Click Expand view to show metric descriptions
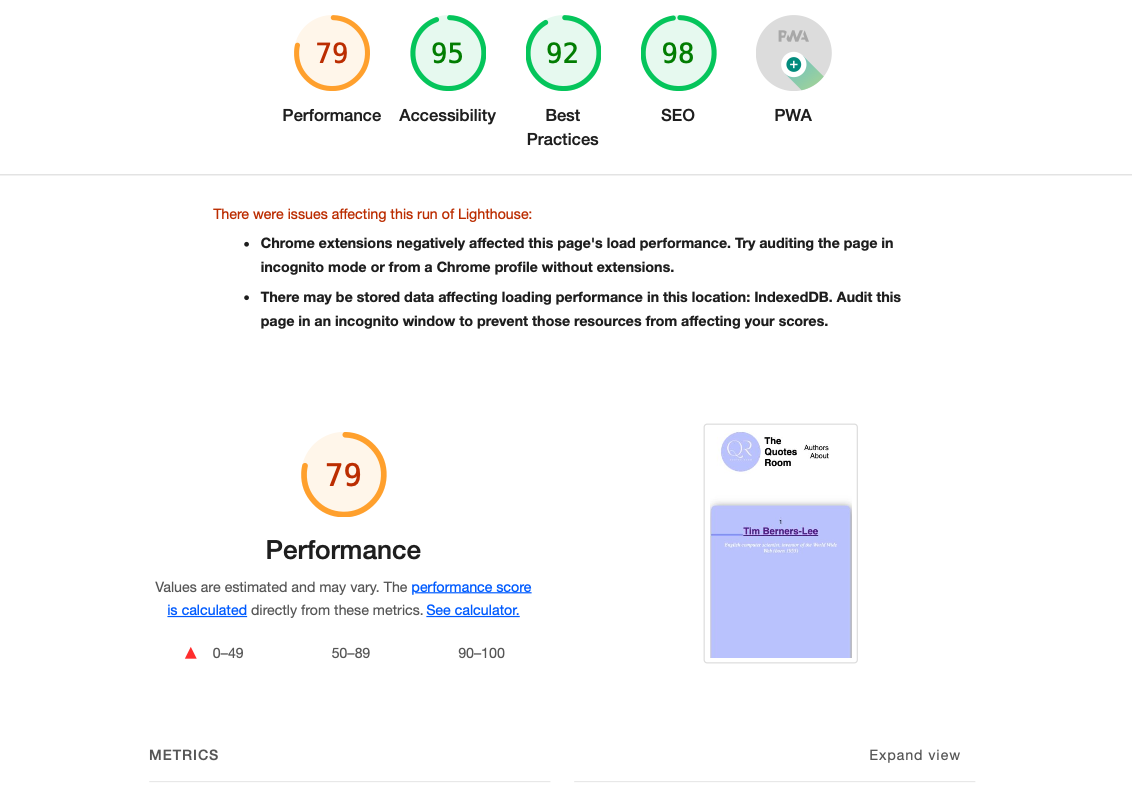 tap(914, 755)
